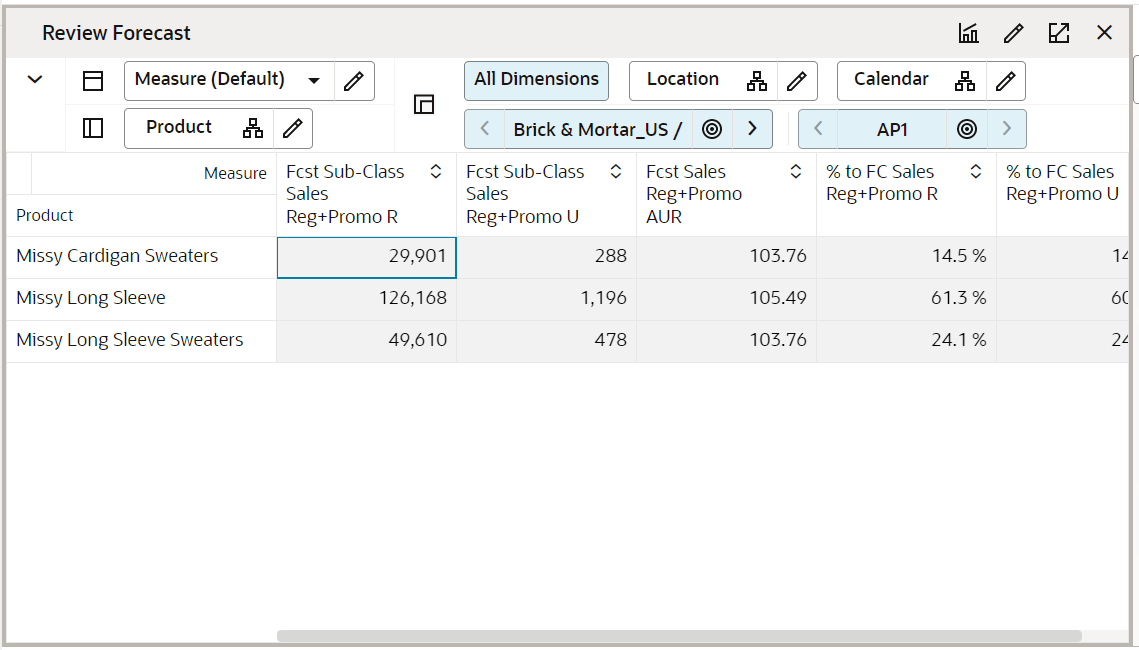Go to previous Location page
Viewport: 1139px width, 650px height.
[485, 129]
